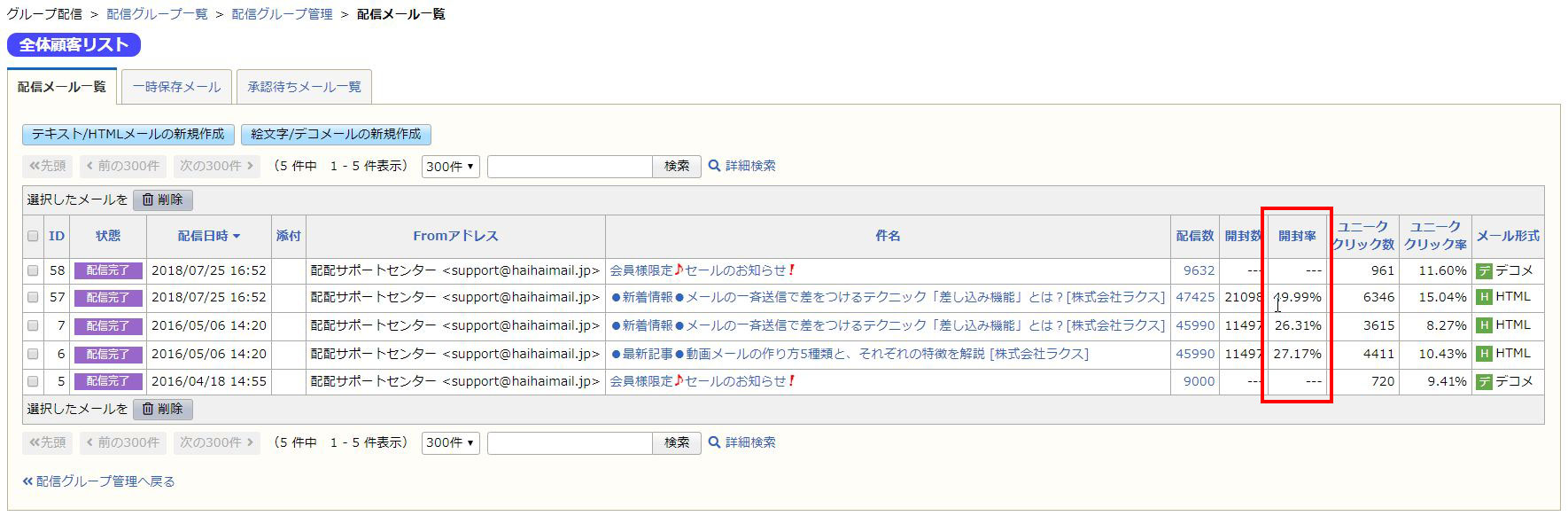Viewport: 1568px width, 516px height.
Task: Check the checkbox for mail ID 5
Action: tap(33, 381)
